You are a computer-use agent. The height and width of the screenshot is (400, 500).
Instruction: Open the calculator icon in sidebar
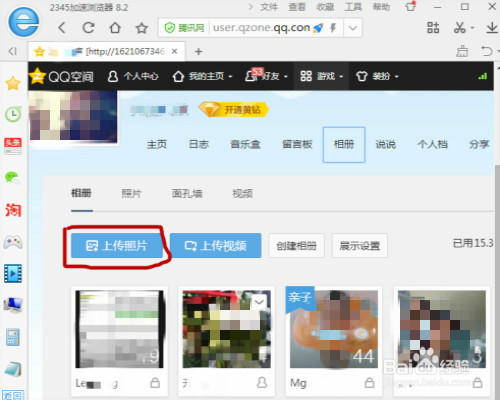tap(13, 337)
